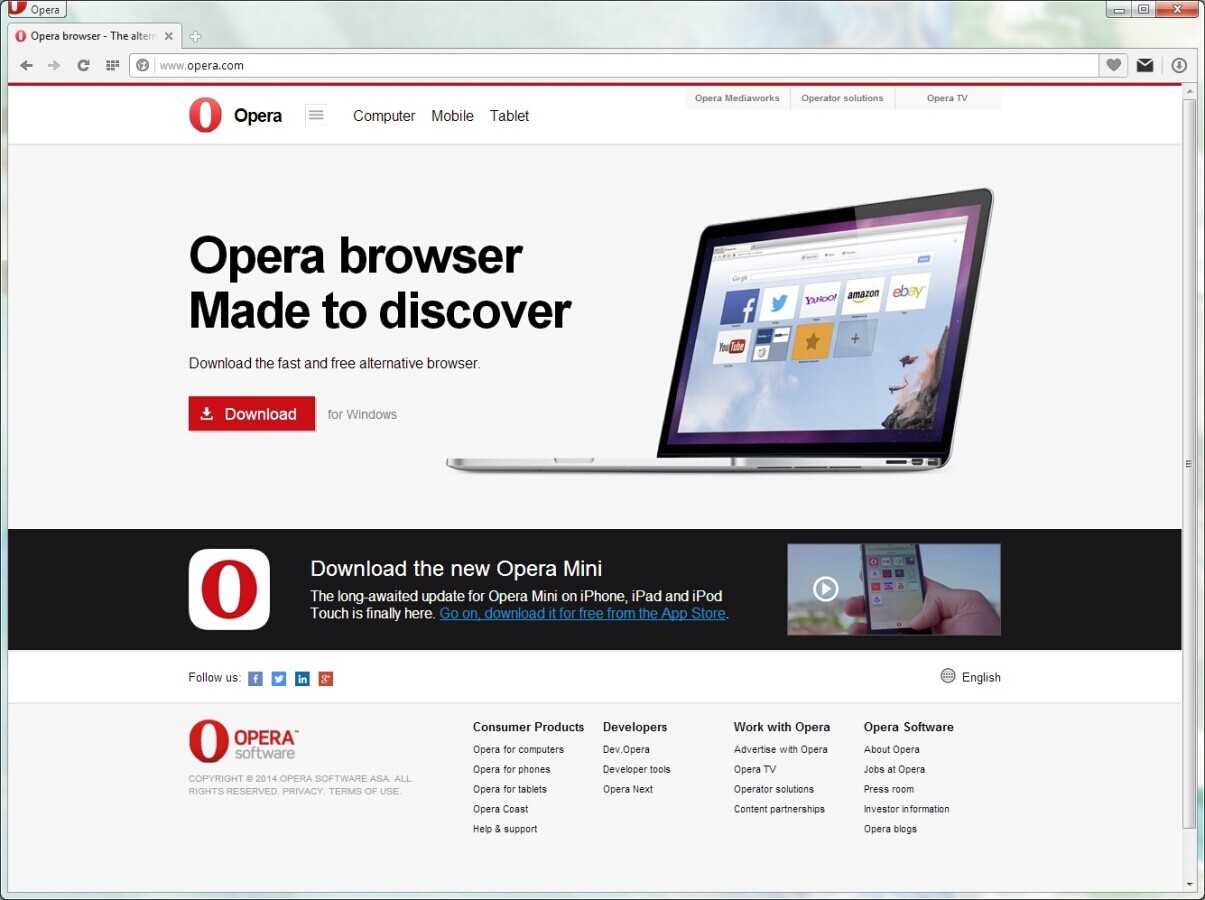Open the English language selector
1205x900 pixels.
pos(969,677)
